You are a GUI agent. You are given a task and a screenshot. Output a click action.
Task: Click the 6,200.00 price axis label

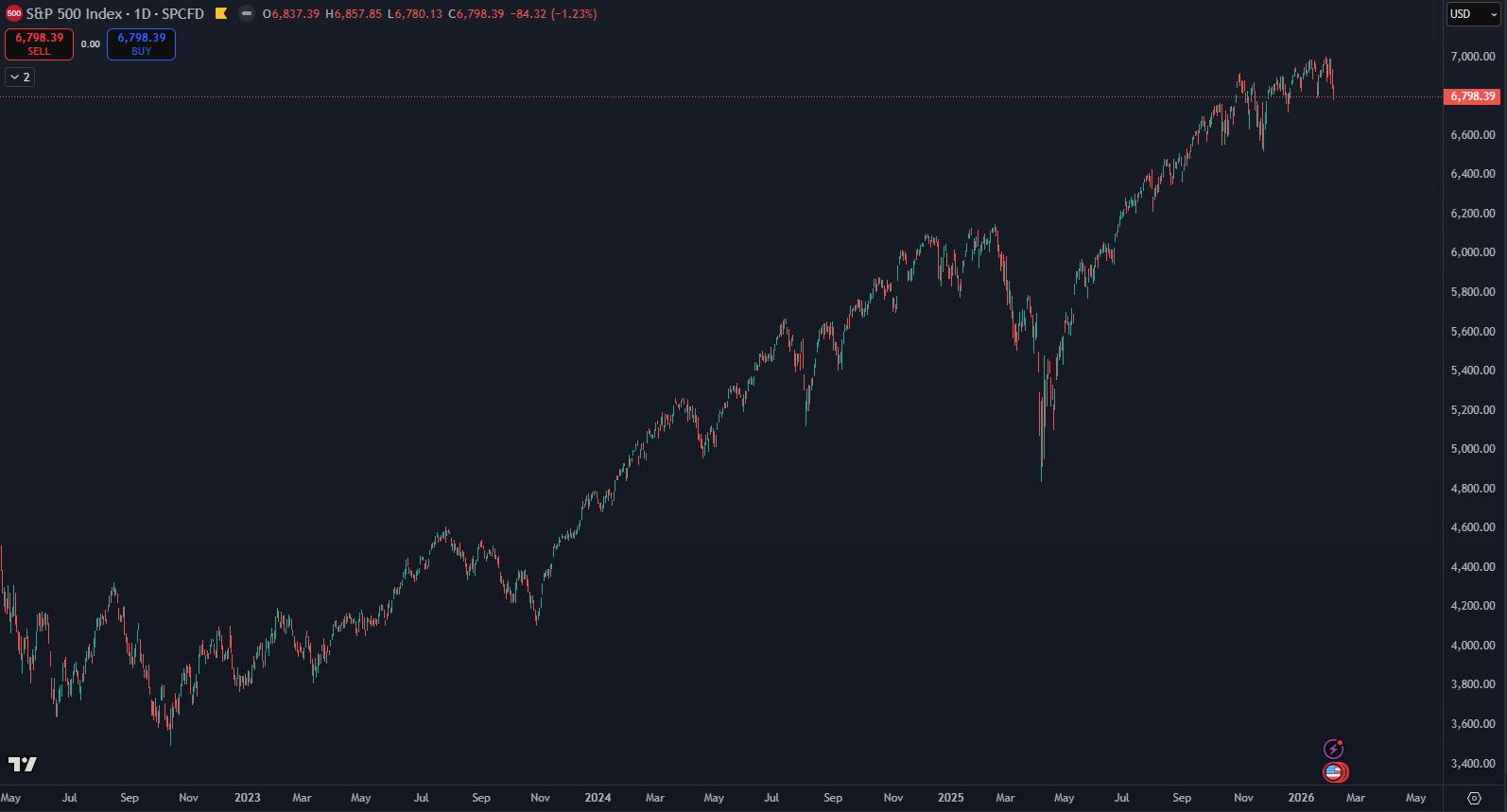(1473, 214)
